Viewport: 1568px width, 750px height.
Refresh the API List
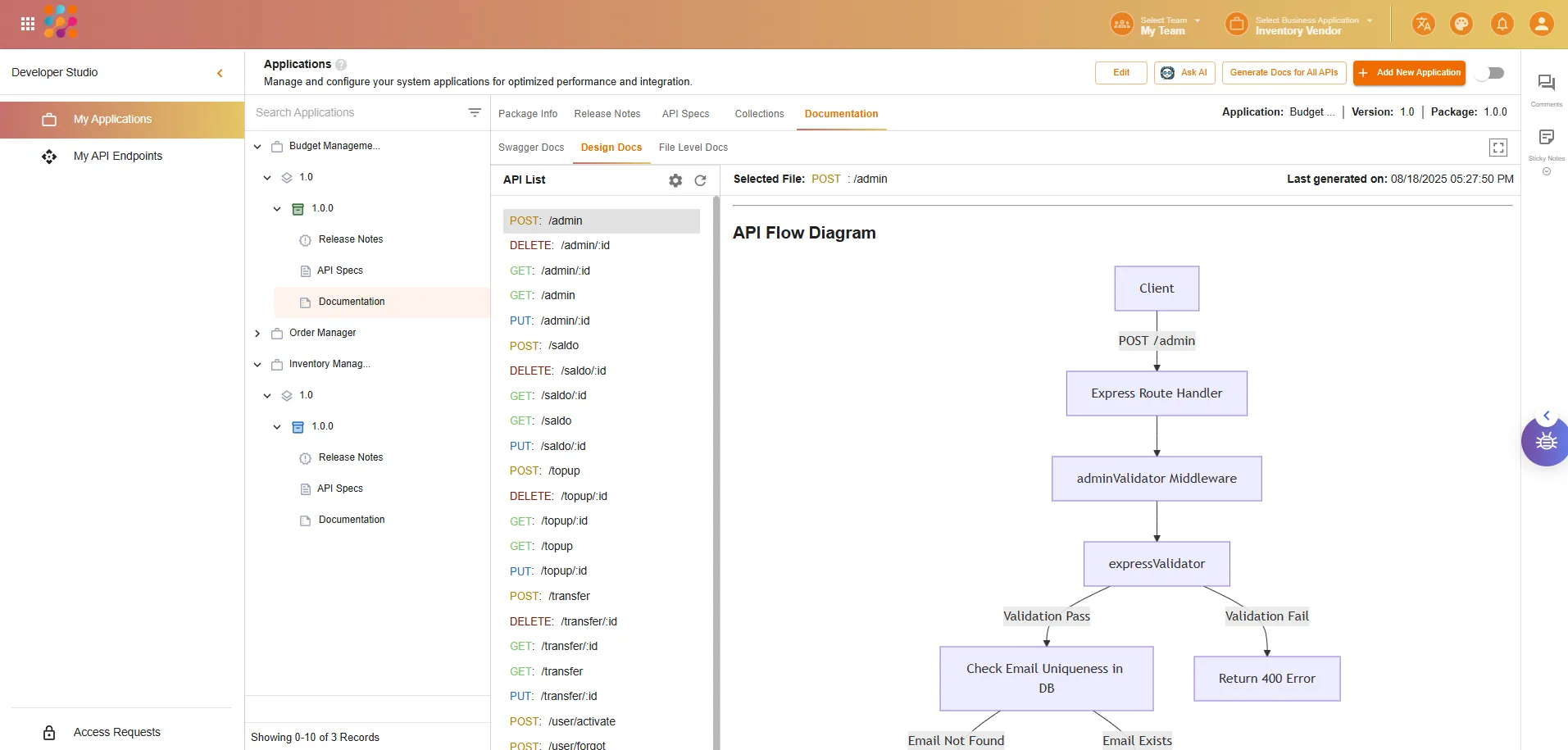click(700, 180)
